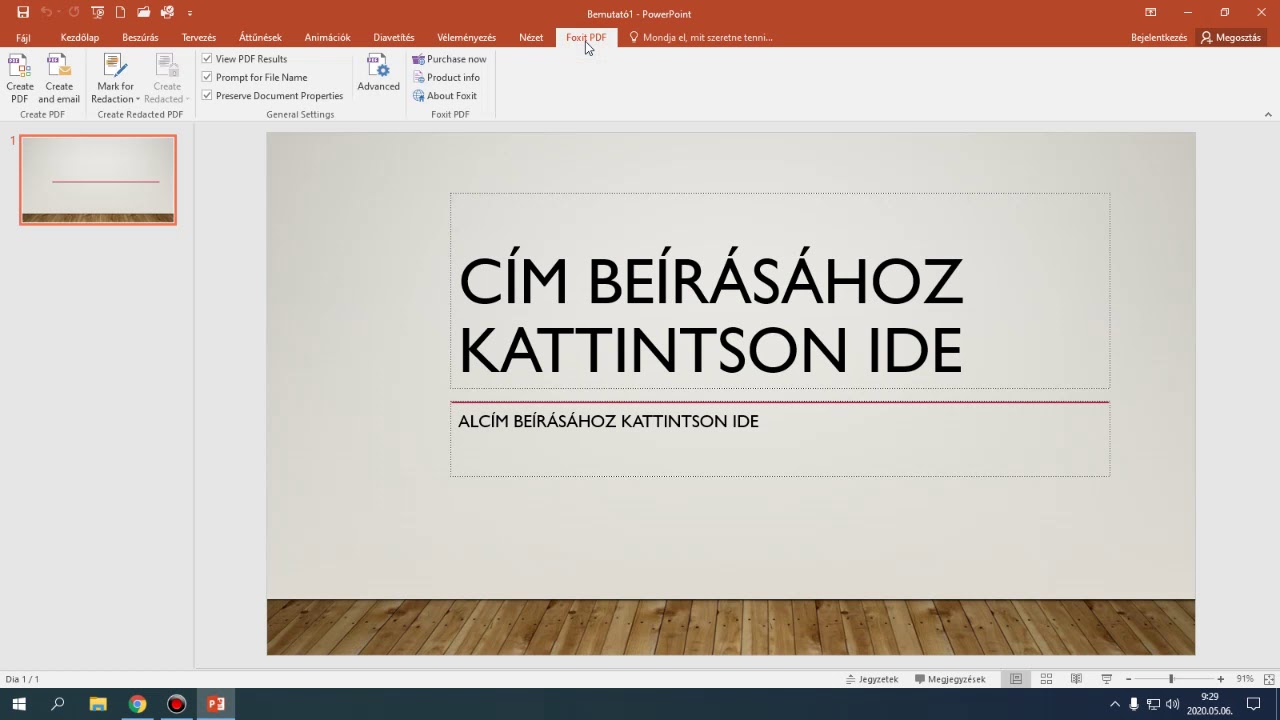Click Purchase now

[x=449, y=59]
